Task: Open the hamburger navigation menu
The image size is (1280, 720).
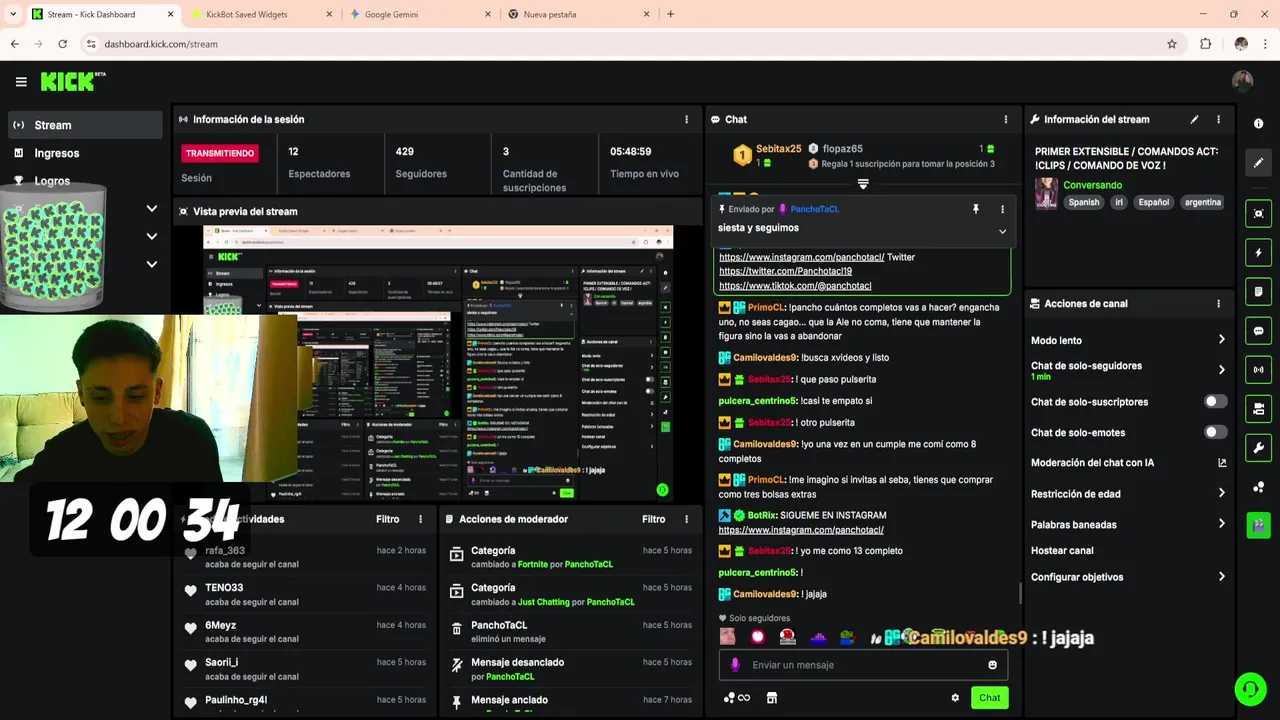Action: (21, 82)
